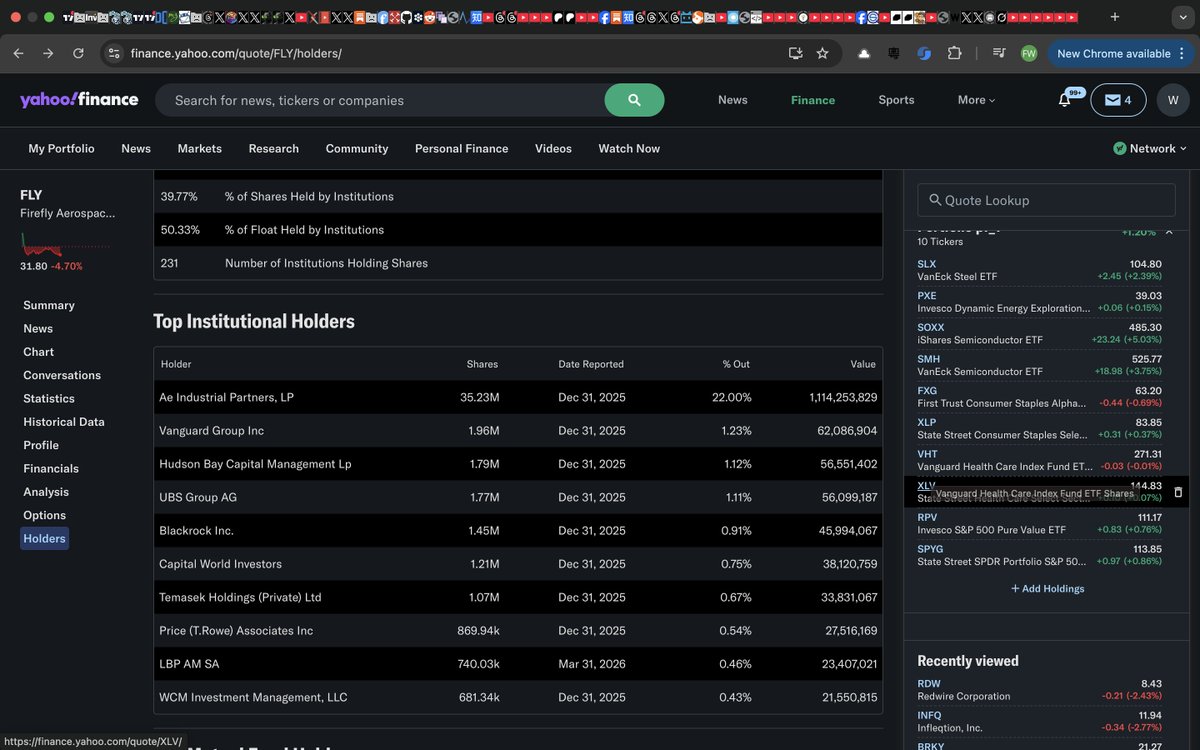The height and width of the screenshot is (750, 1200).
Task: Open the user profile avatar W
Action: pyautogui.click(x=1173, y=100)
